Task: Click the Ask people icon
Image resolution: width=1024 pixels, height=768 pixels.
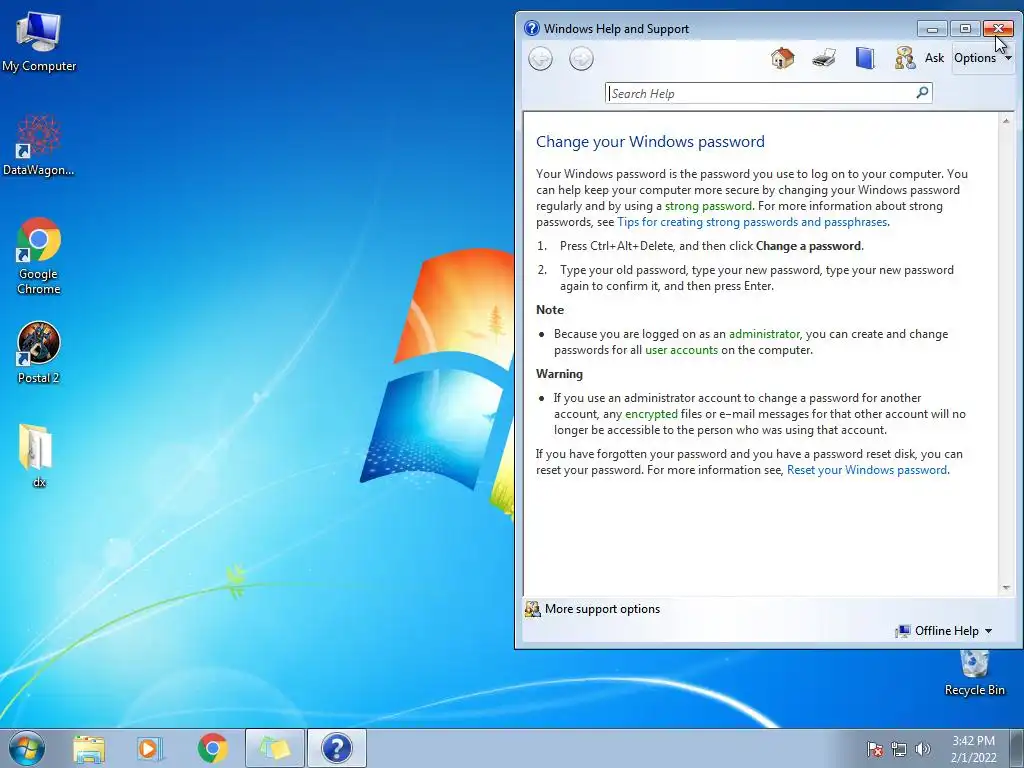Action: click(905, 58)
